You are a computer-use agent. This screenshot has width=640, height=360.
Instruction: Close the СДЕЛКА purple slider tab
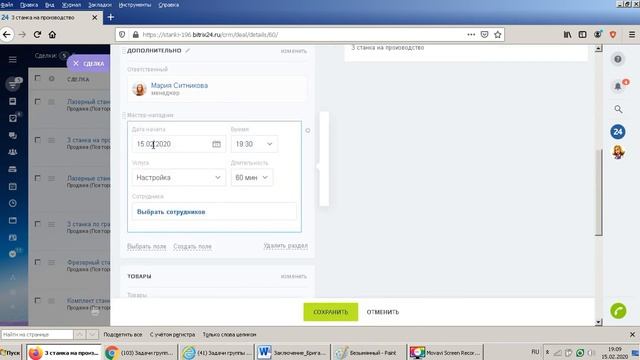click(76, 63)
